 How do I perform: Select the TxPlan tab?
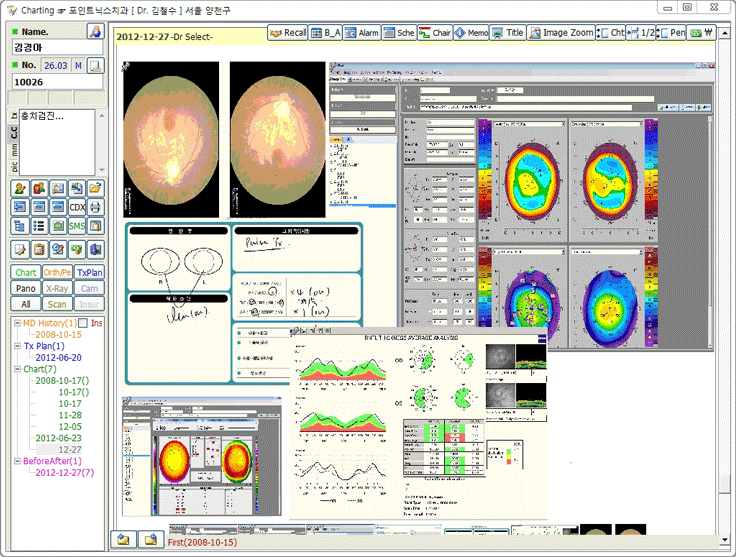[90, 272]
